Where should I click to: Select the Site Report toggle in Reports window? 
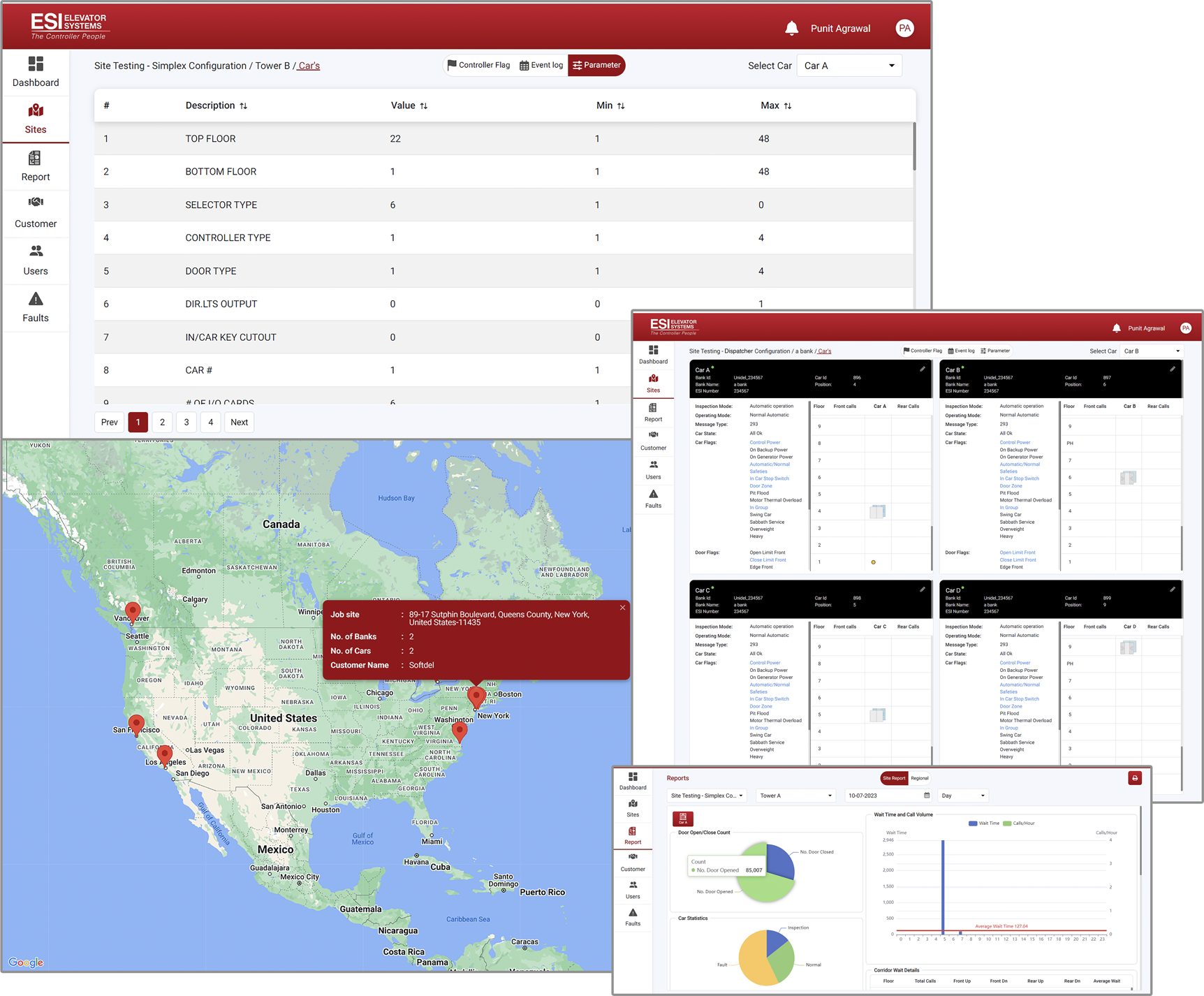click(894, 778)
